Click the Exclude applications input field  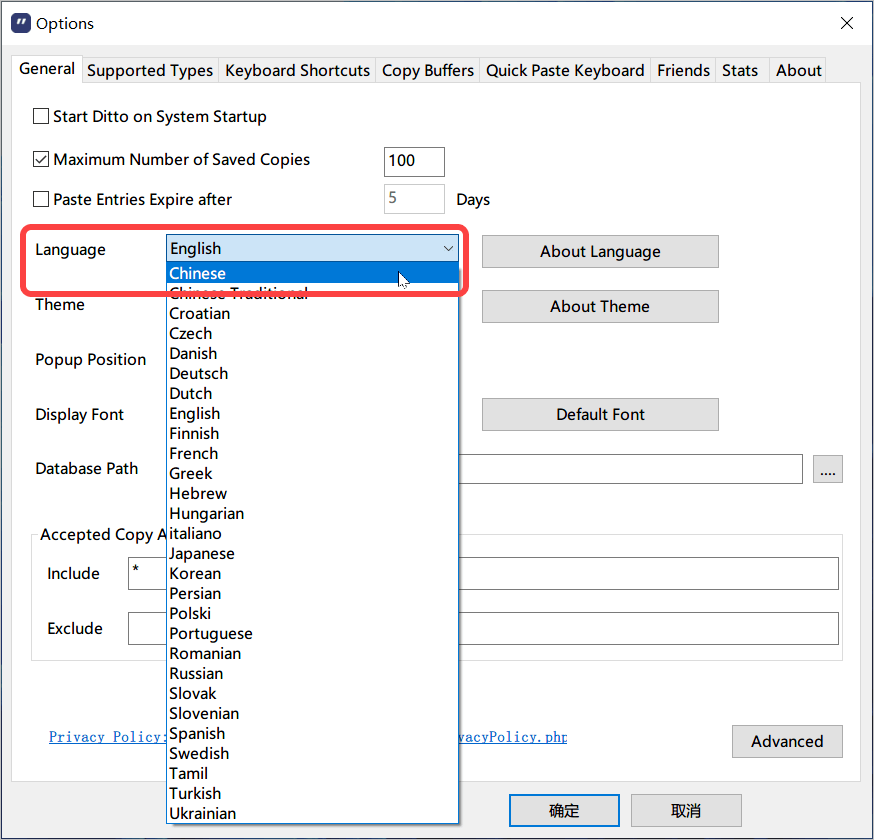pos(483,629)
